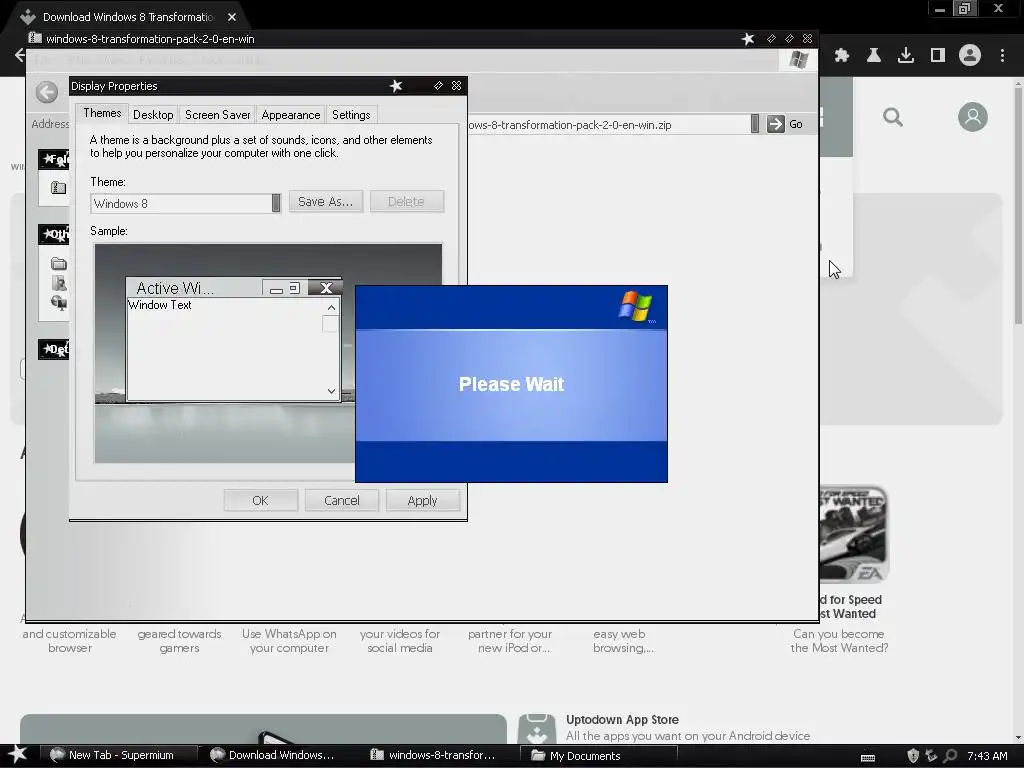Switch to the Appearance tab
Screen dimensions: 1024x768
pyautogui.click(x=291, y=115)
